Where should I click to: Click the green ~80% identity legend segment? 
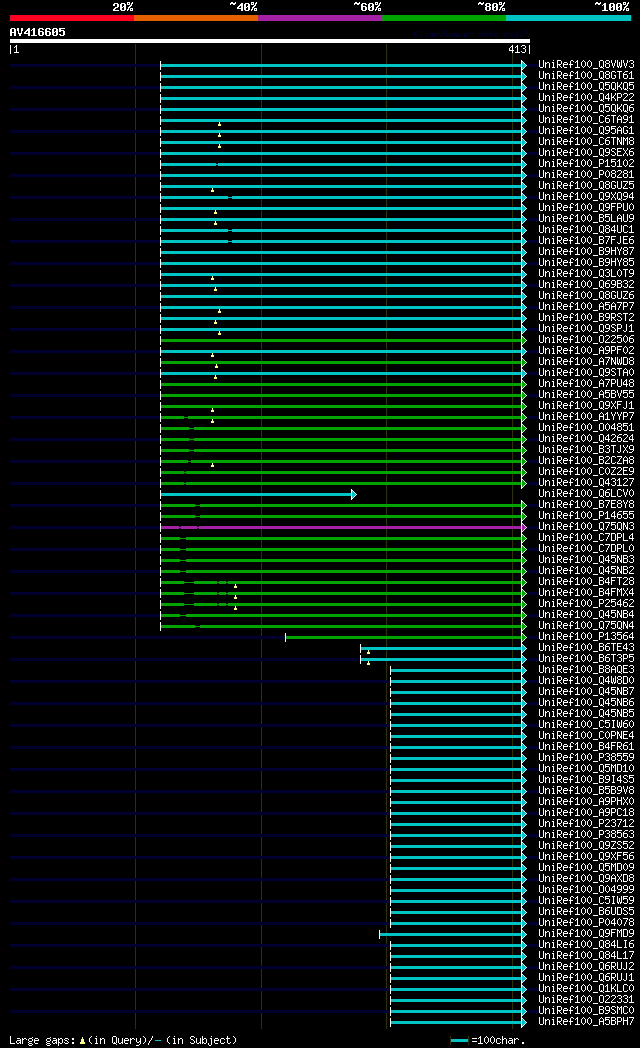(444, 18)
